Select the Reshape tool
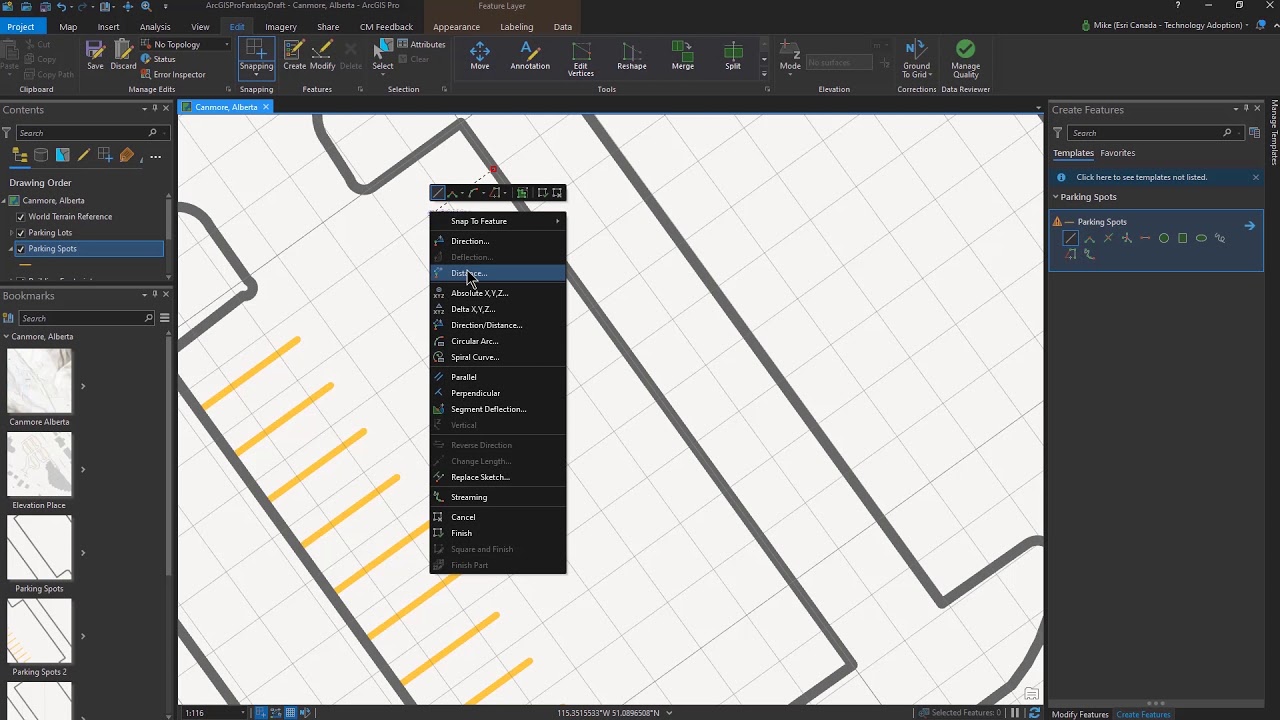Screen dimensions: 1280x720 tap(632, 55)
